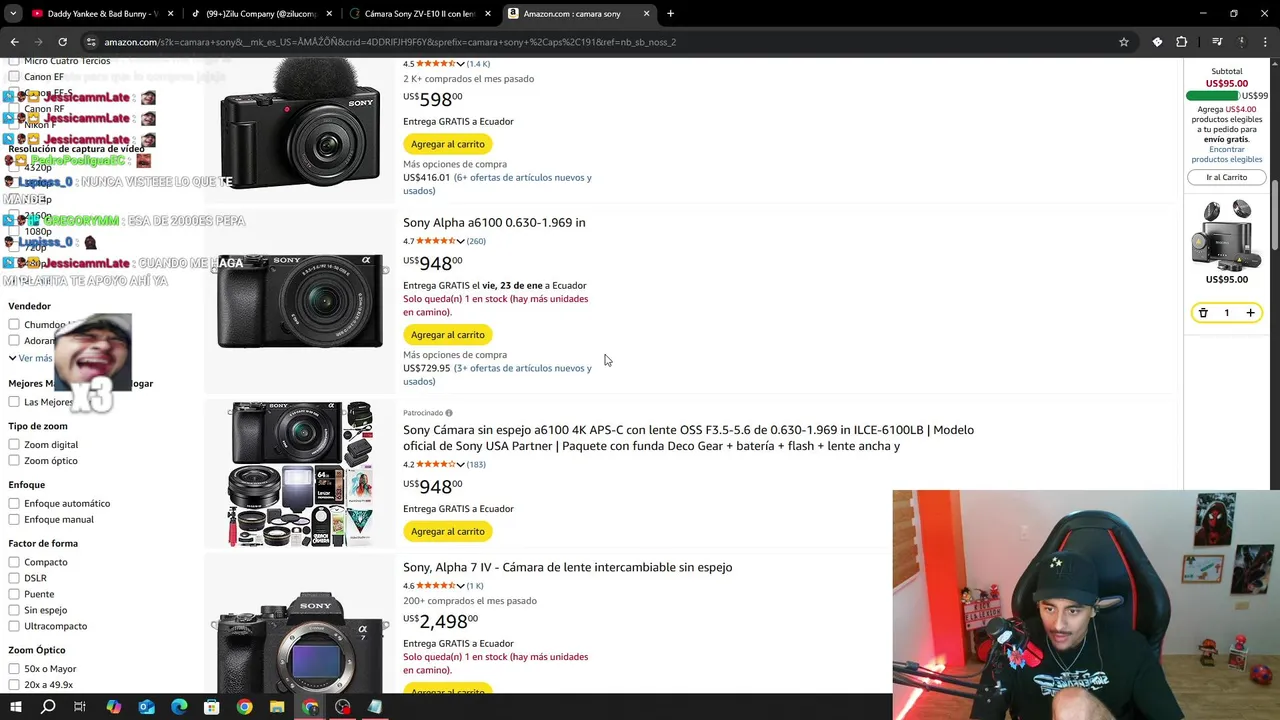The height and width of the screenshot is (720, 1280).
Task: Tick the Sin espejo form factor checkbox
Action: [x=14, y=610]
